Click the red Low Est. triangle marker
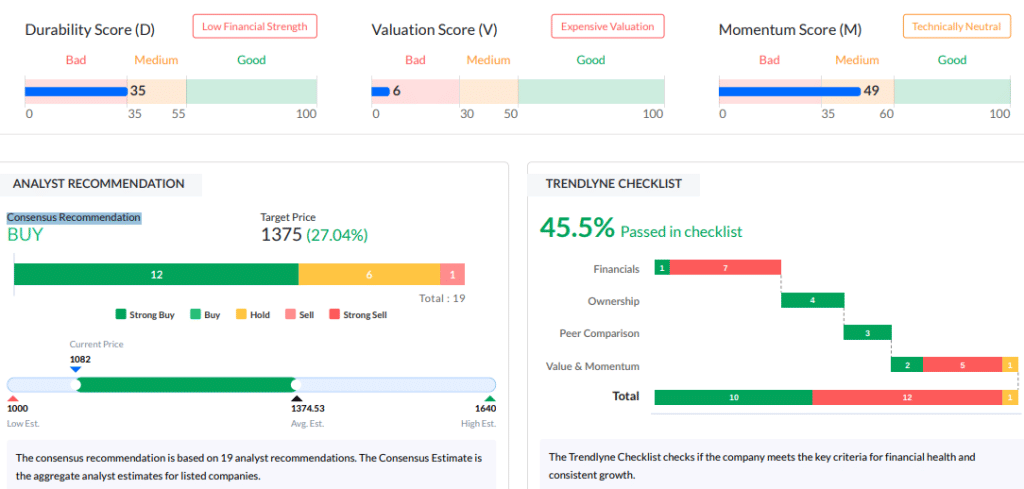Screen dimensions: 1024x489 coord(13,399)
